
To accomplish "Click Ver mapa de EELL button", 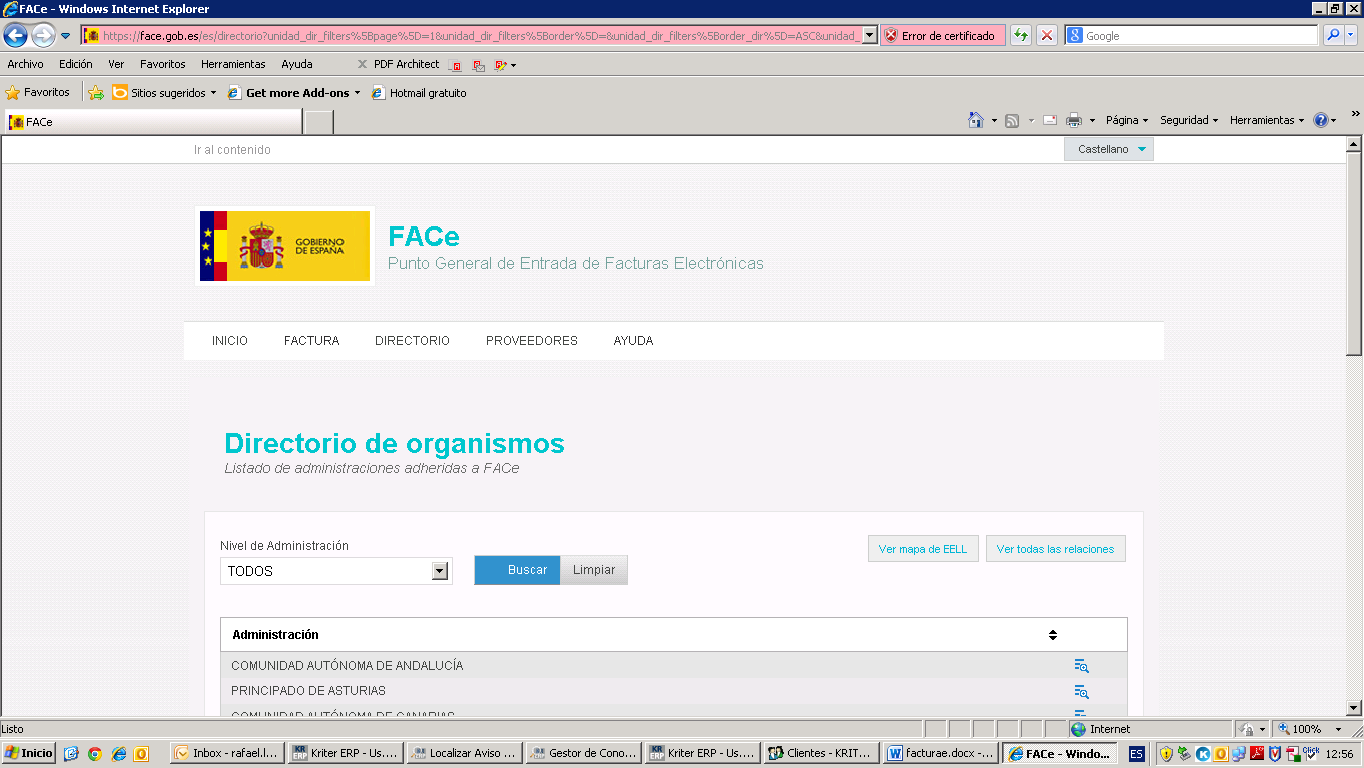I will (x=923, y=549).
